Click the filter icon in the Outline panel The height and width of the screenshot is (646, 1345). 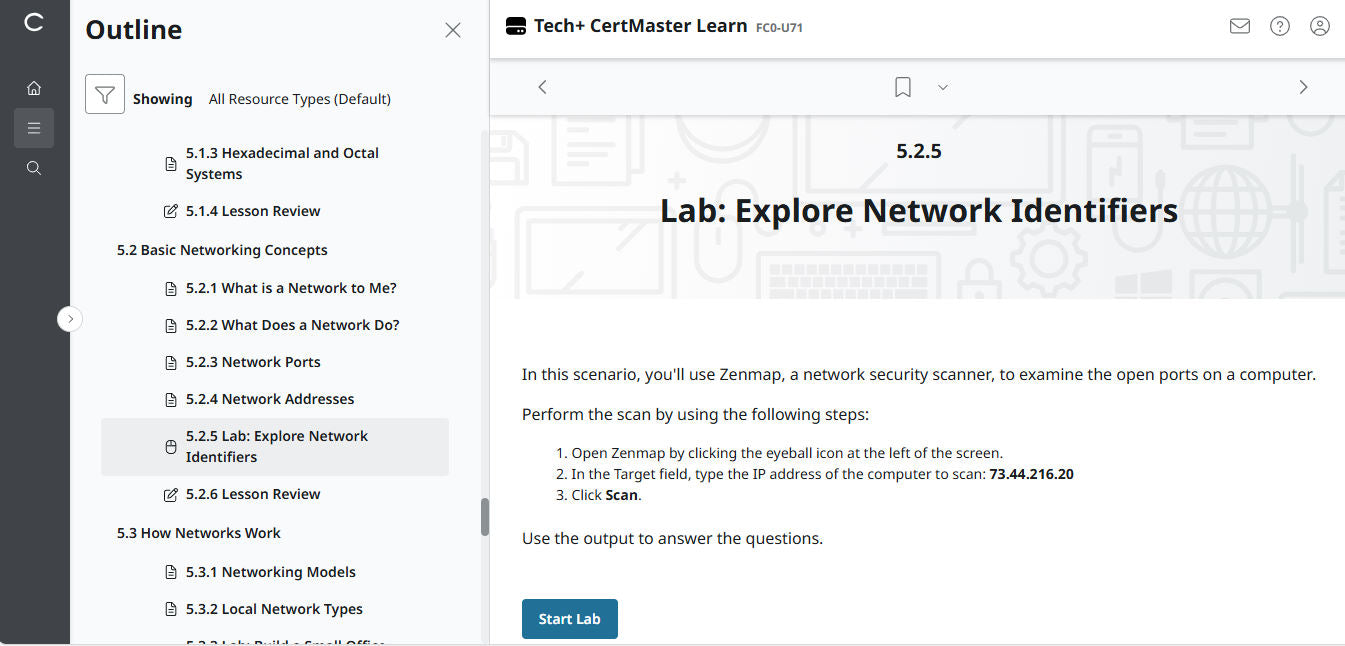click(x=104, y=93)
